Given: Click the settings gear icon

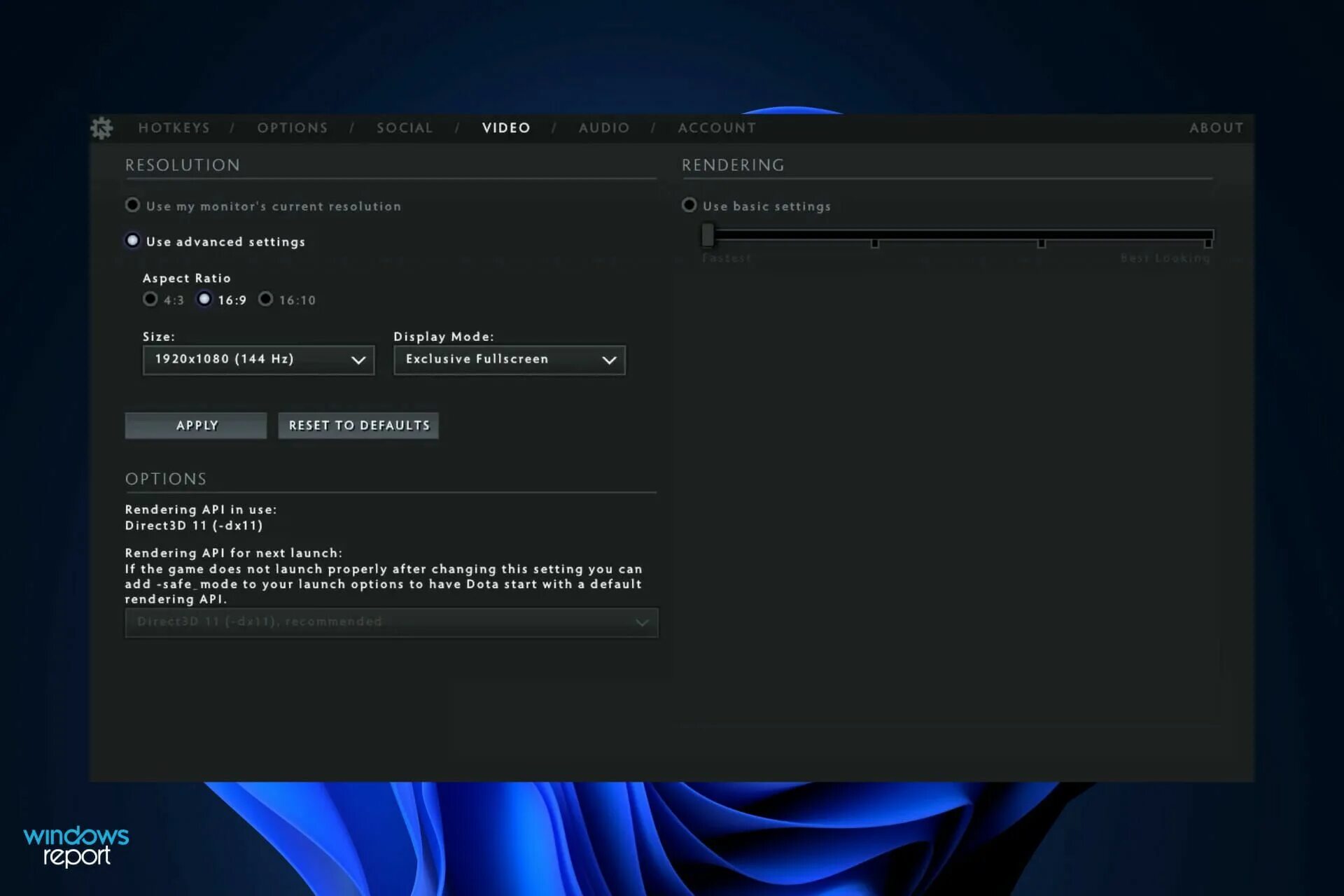Looking at the screenshot, I should pos(101,128).
